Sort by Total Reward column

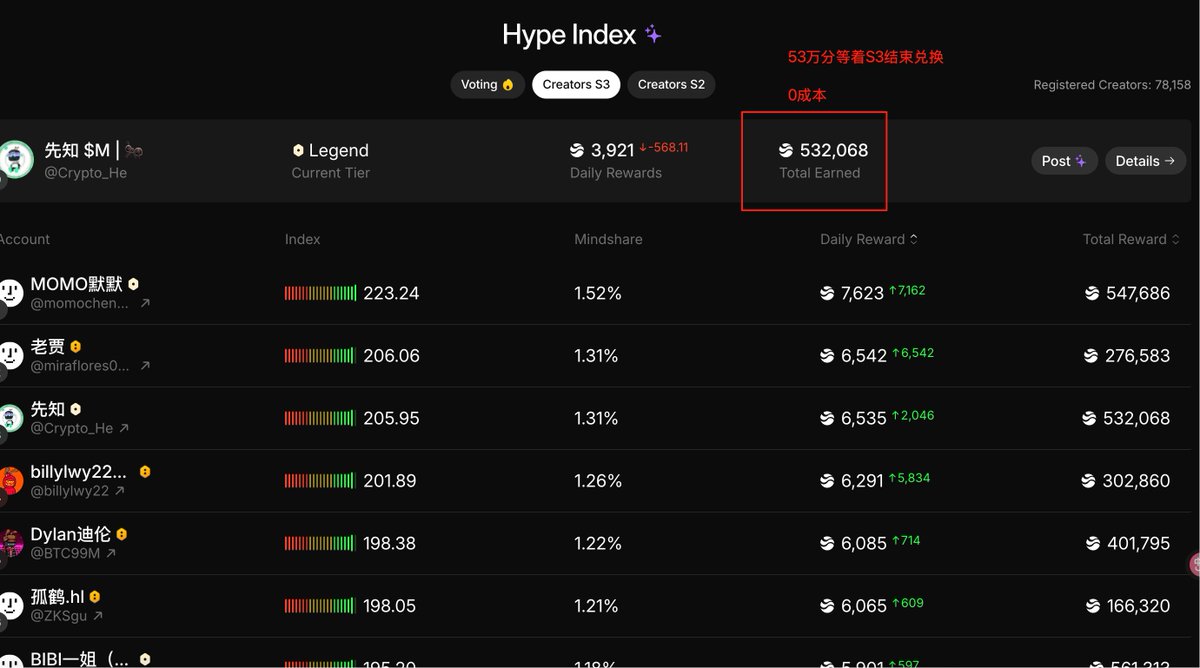click(x=1131, y=239)
